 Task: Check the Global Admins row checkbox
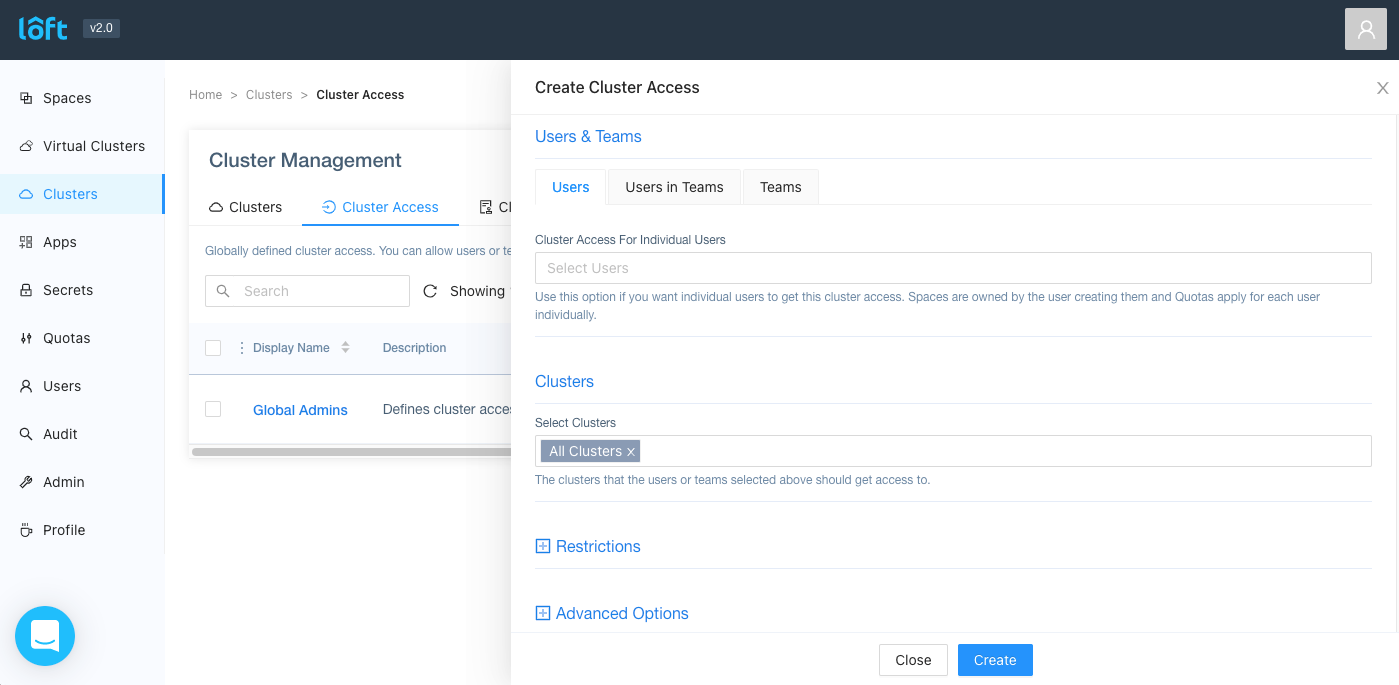coord(213,409)
